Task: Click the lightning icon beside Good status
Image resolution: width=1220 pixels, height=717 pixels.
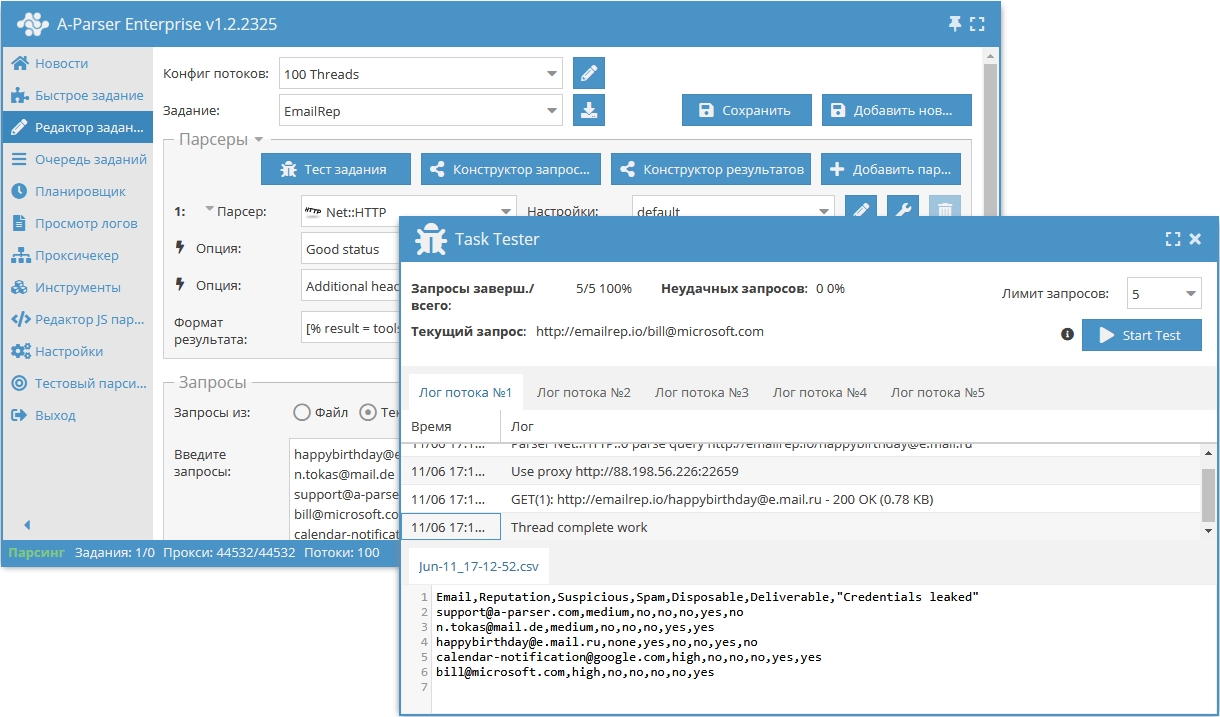Action: 180,247
